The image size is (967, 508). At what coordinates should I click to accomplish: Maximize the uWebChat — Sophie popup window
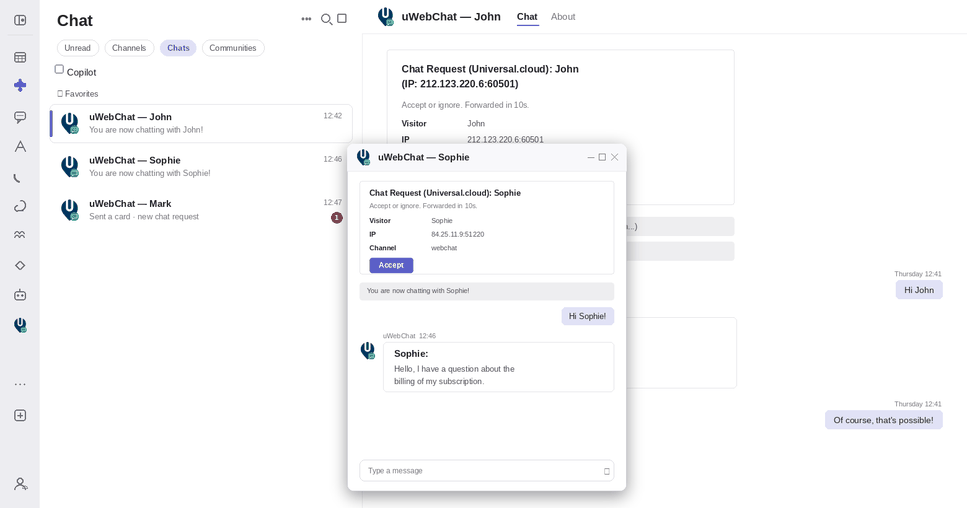(602, 157)
